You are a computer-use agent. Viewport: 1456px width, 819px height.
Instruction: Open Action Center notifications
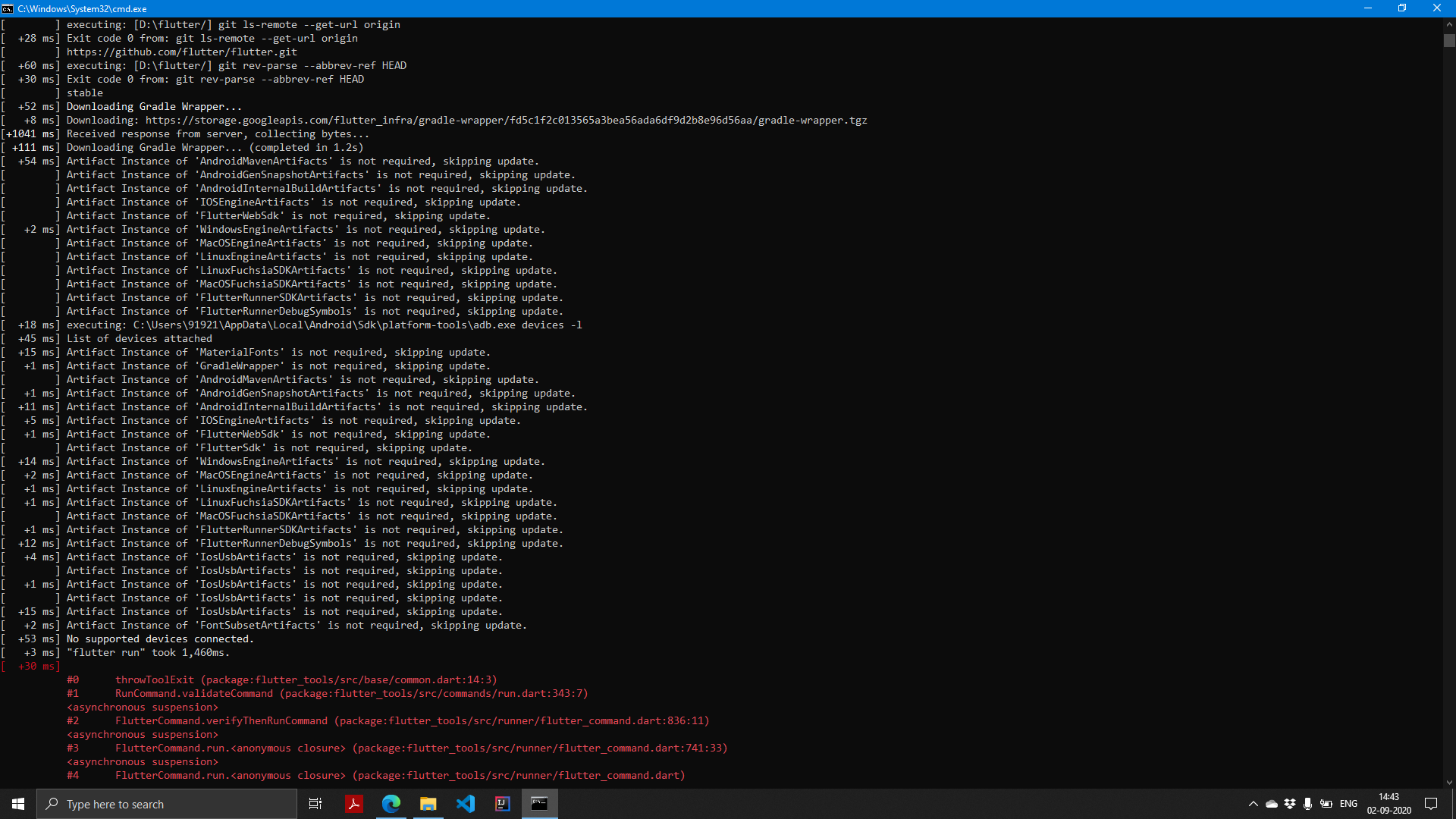coord(1432,804)
